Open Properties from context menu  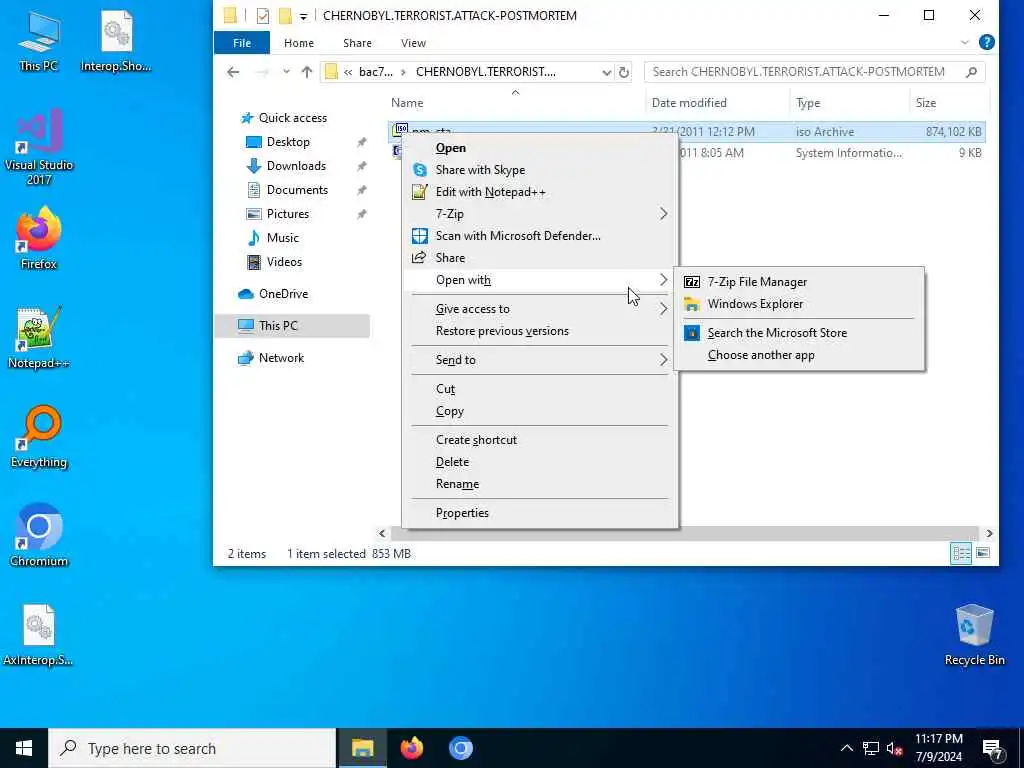(x=540, y=513)
